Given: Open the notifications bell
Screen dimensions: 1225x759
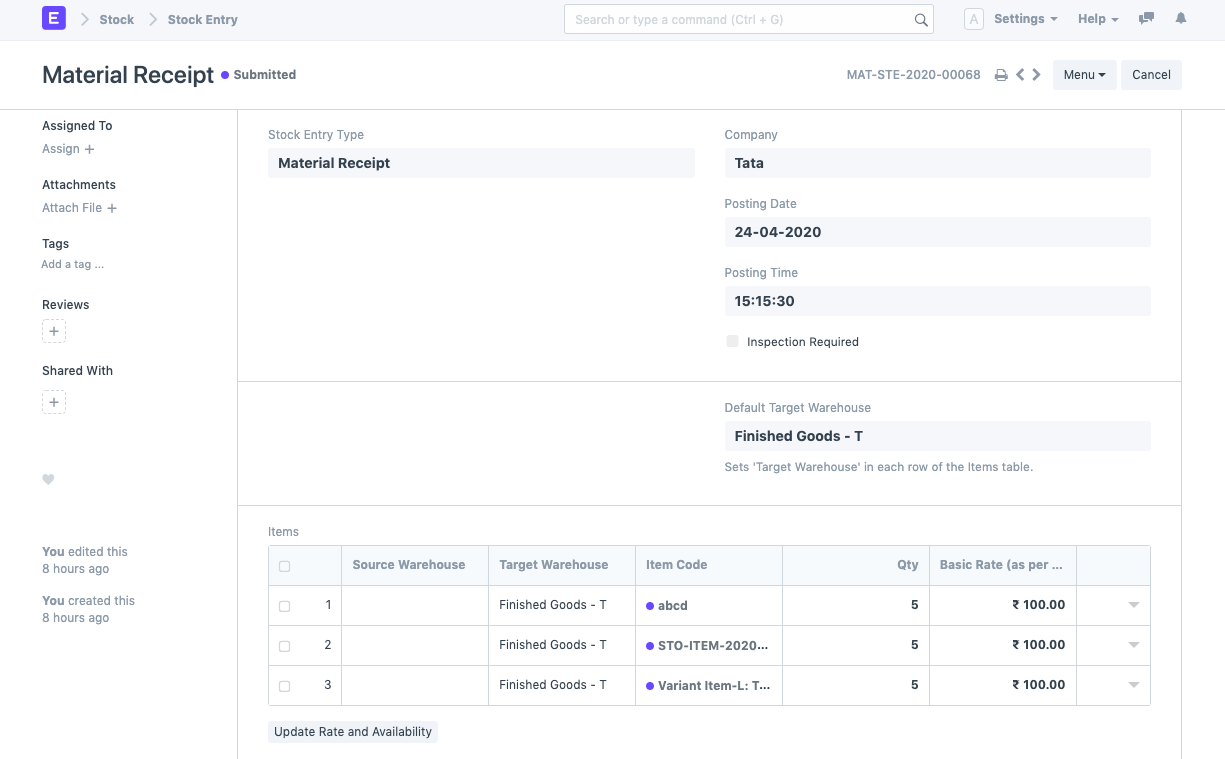Looking at the screenshot, I should click(1181, 19).
